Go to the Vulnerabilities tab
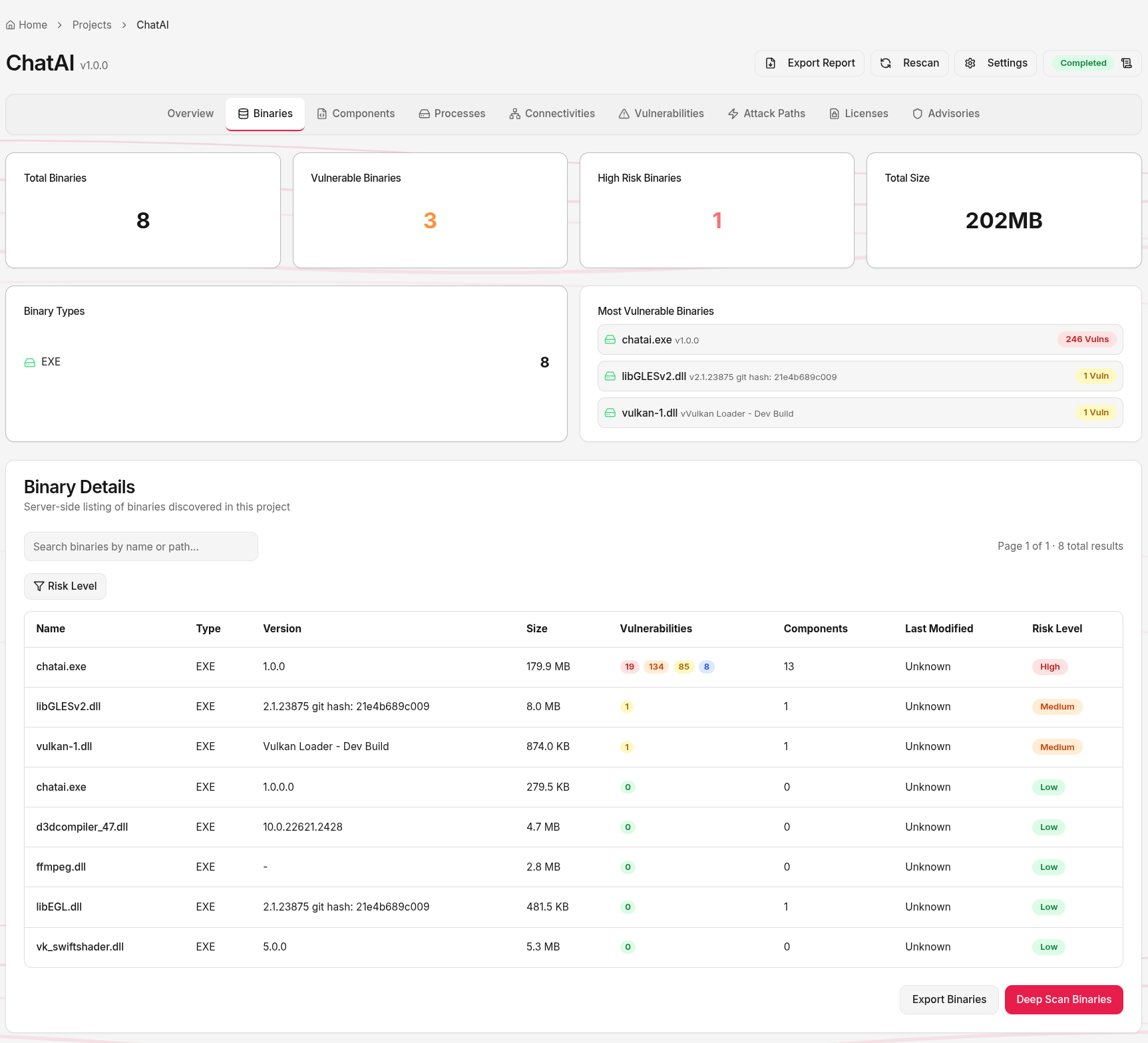Viewport: 1148px width, 1043px height. [662, 114]
